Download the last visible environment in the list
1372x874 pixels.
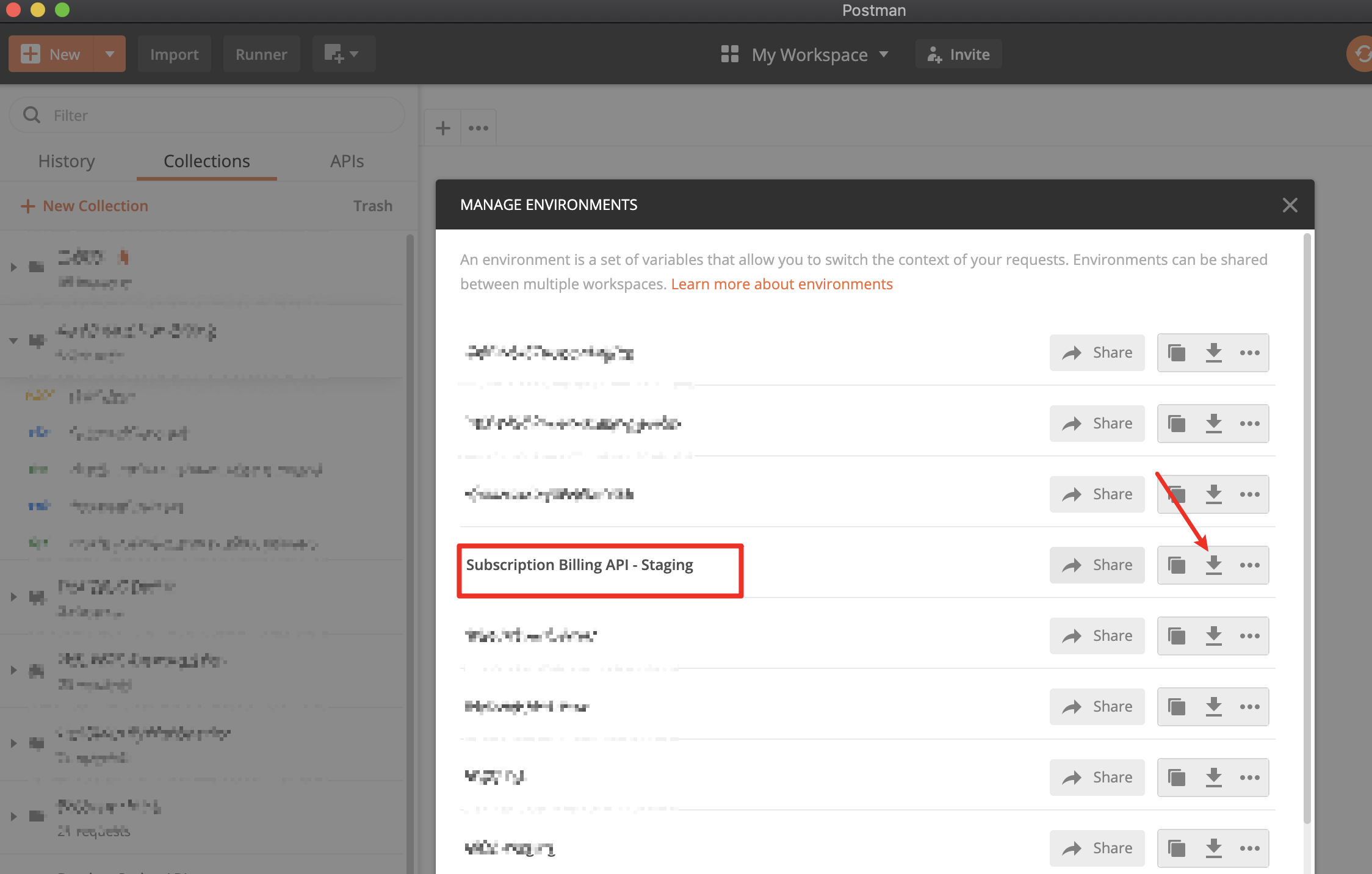(x=1214, y=848)
